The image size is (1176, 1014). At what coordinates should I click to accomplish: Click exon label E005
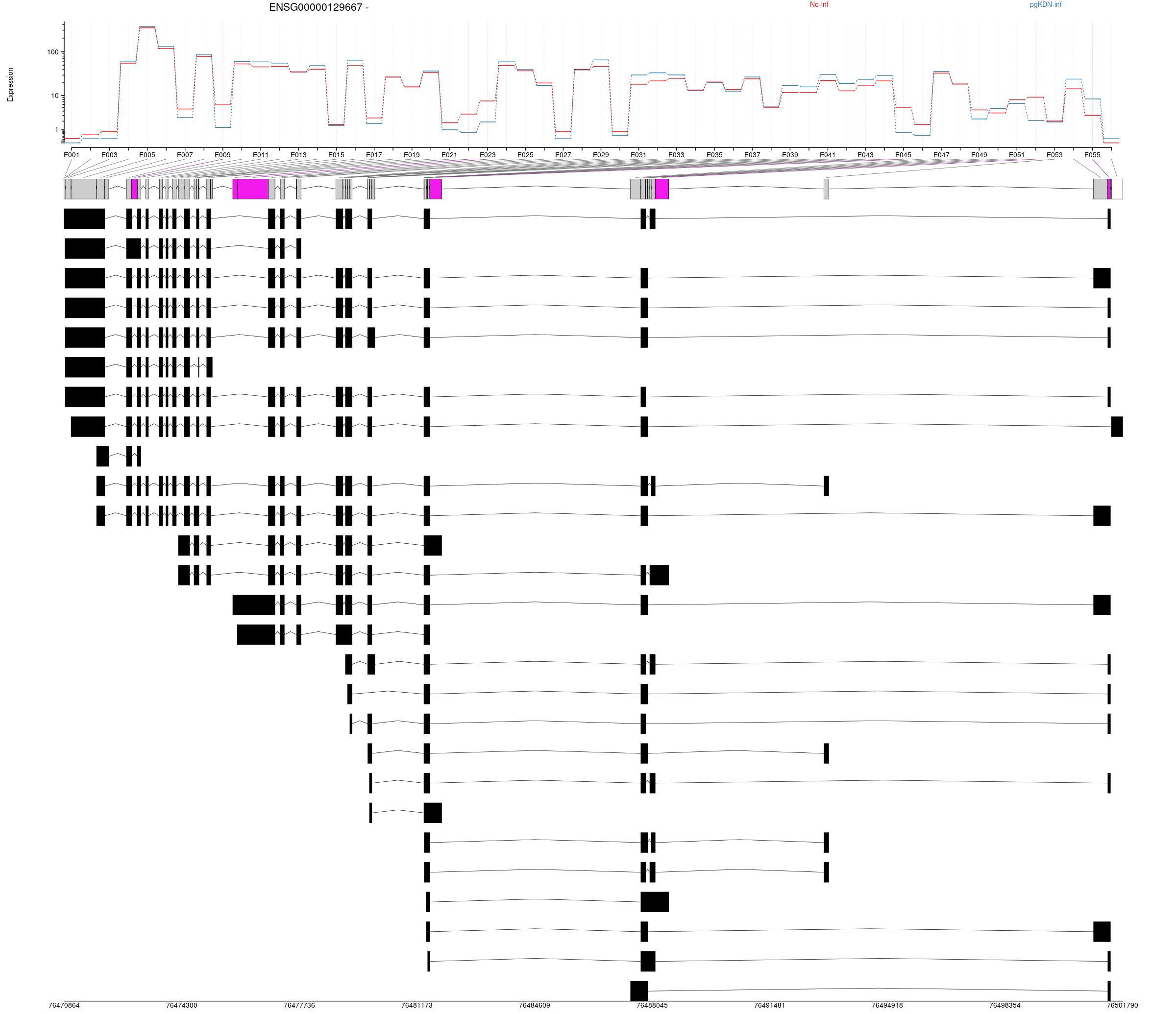click(147, 155)
